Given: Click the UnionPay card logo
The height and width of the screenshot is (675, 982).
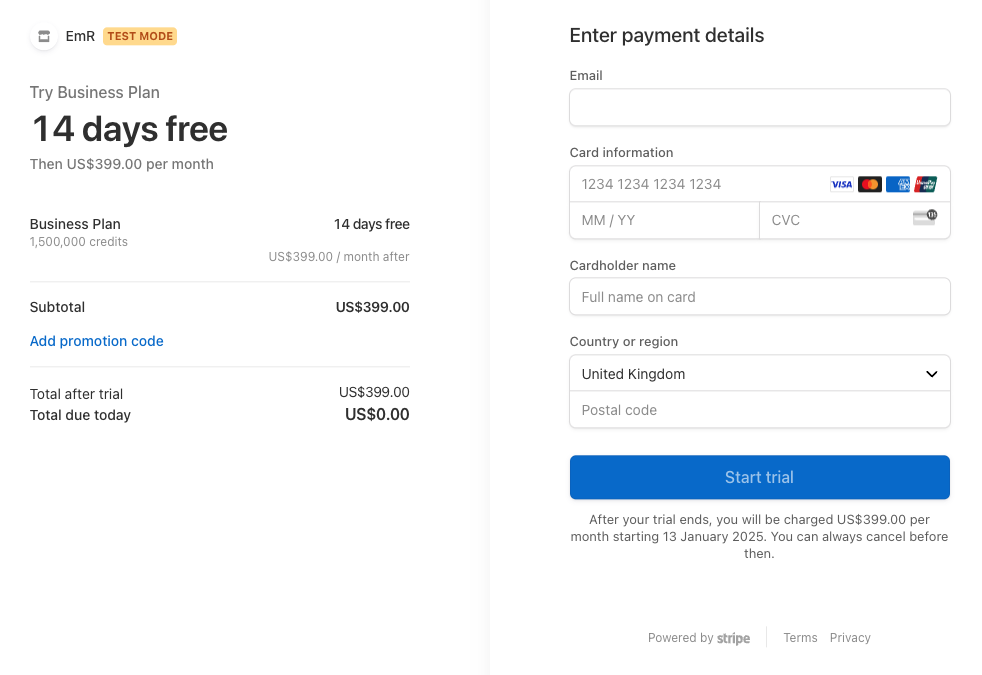Looking at the screenshot, I should coord(925,185).
